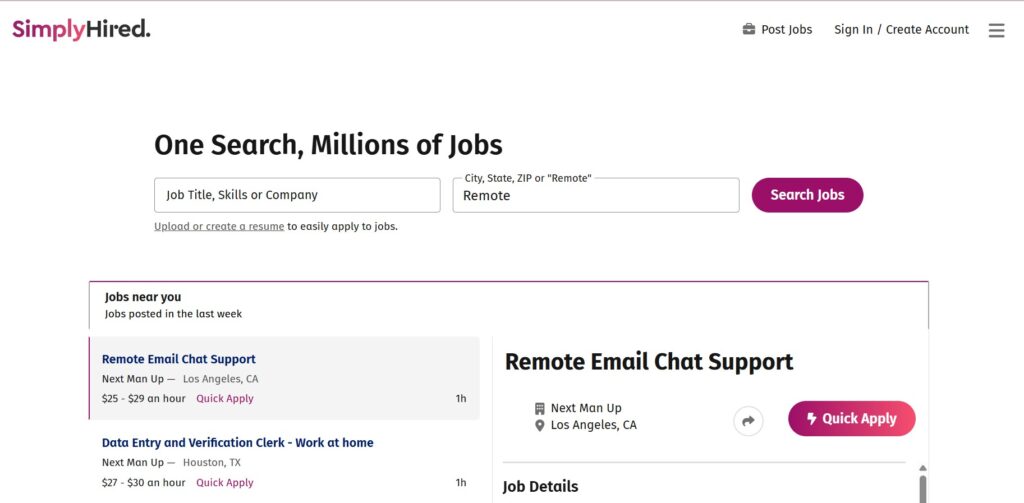Open Post Jobs in the header
This screenshot has height=503, width=1024.
pyautogui.click(x=786, y=29)
